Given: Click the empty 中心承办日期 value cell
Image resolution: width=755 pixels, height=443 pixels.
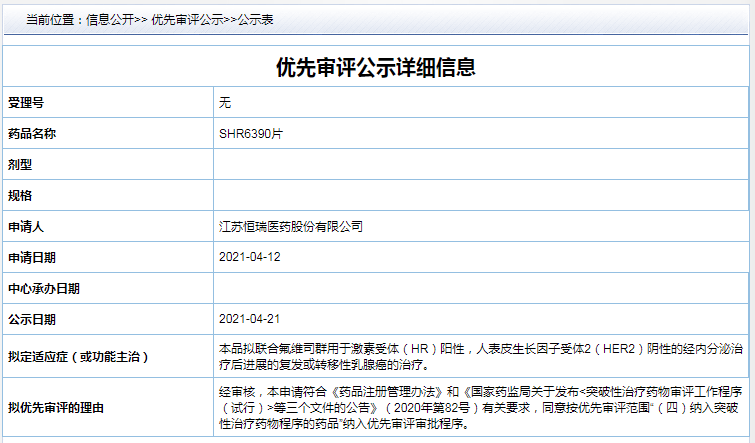Looking at the screenshot, I should tap(481, 288).
